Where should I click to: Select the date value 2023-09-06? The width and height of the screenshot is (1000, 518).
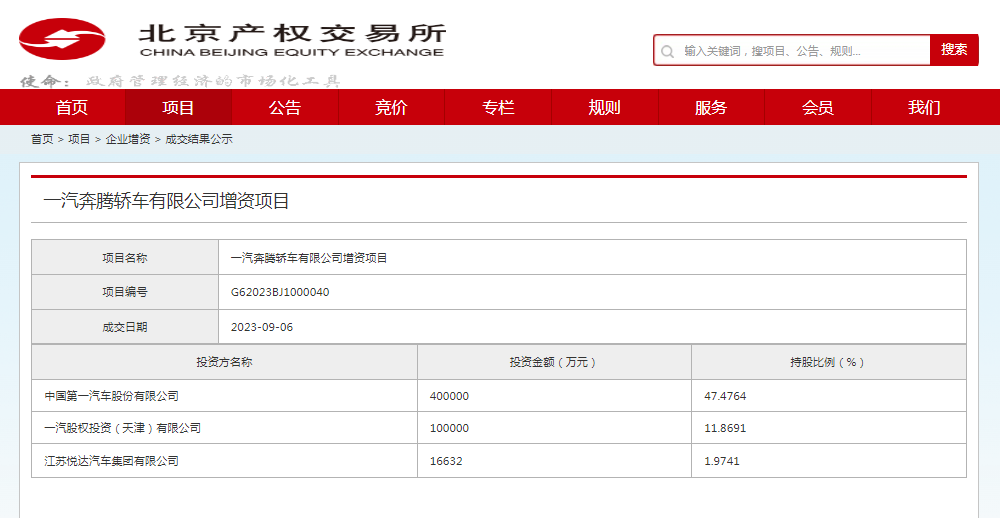(262, 327)
